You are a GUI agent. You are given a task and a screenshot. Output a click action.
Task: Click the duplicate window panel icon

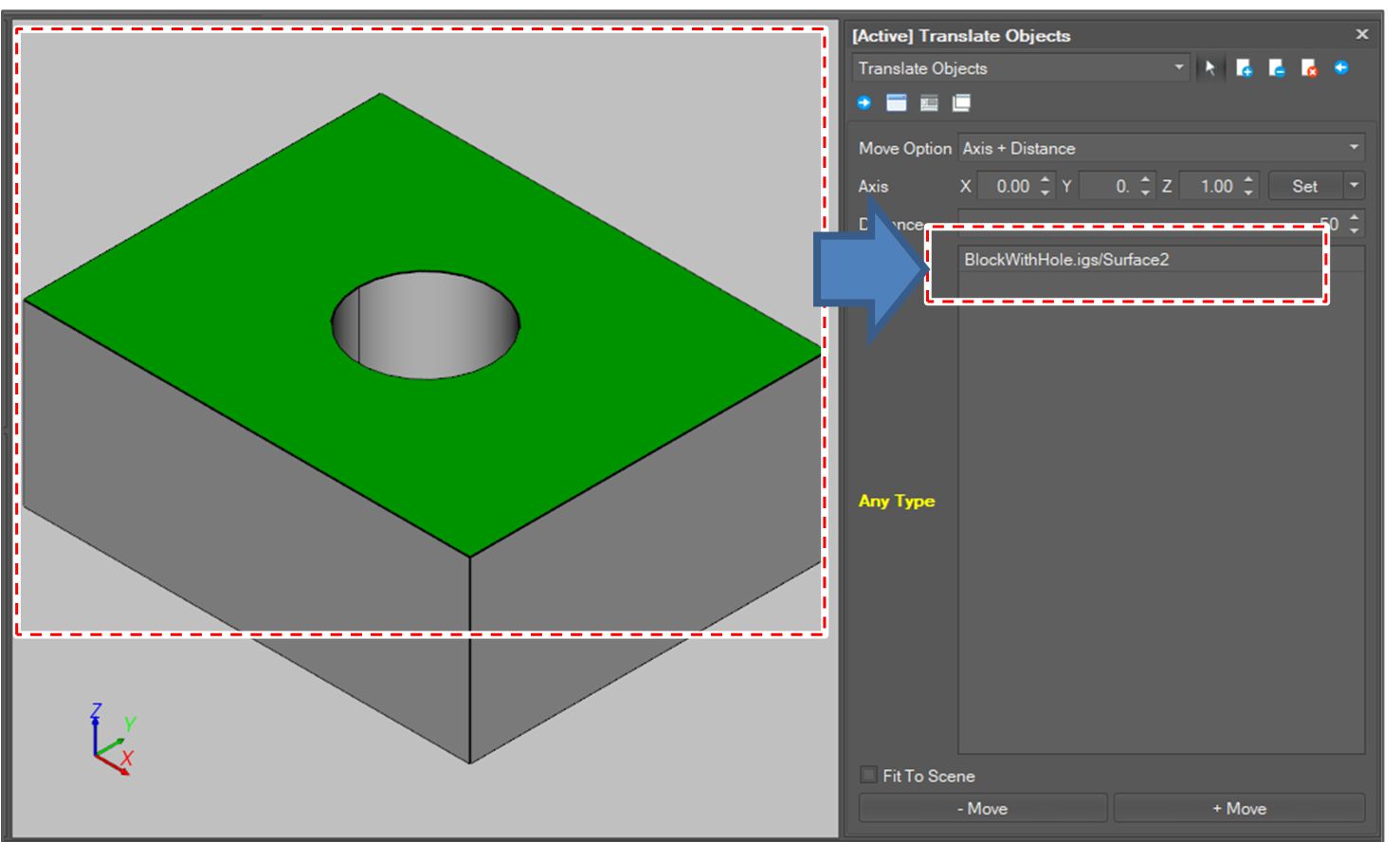coord(961,102)
